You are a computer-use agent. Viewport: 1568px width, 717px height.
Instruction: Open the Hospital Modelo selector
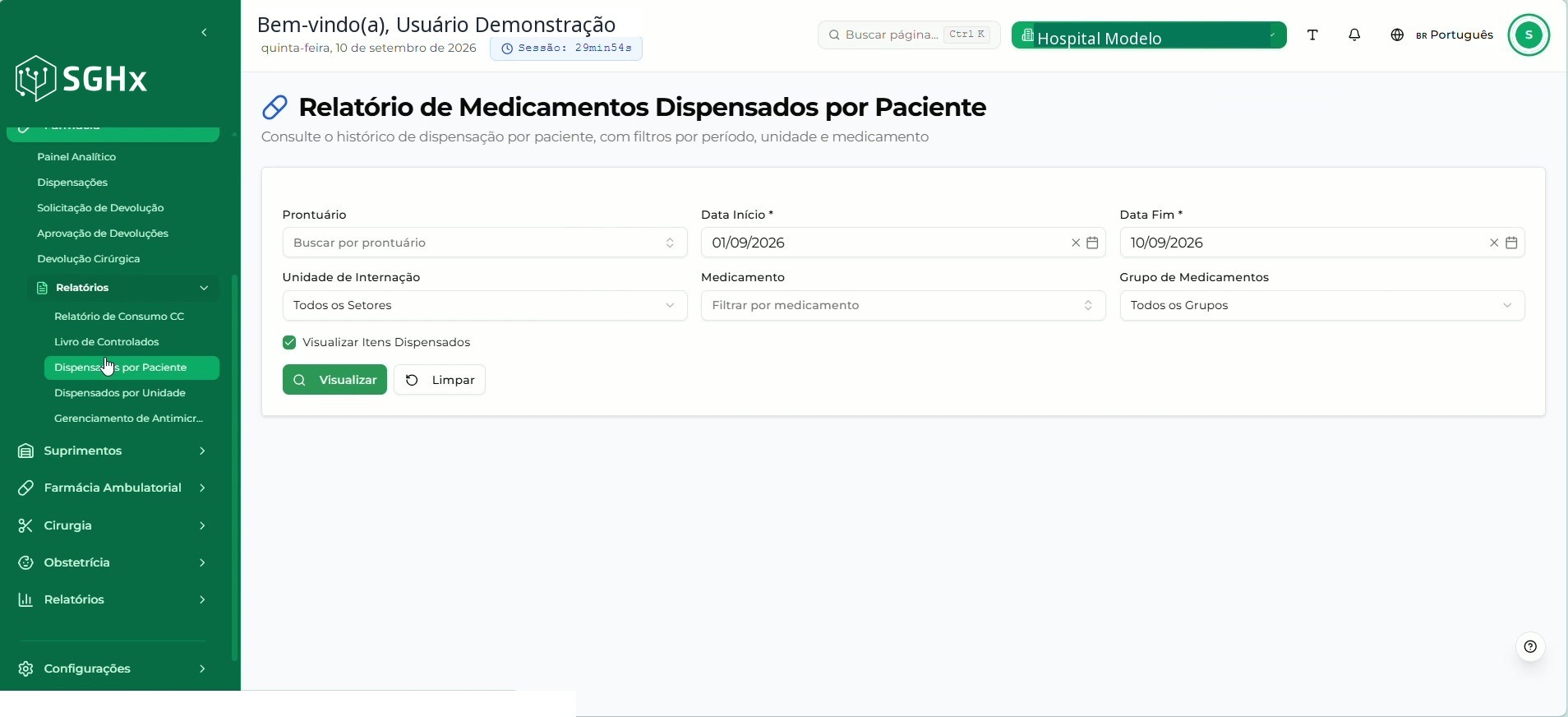(1149, 35)
